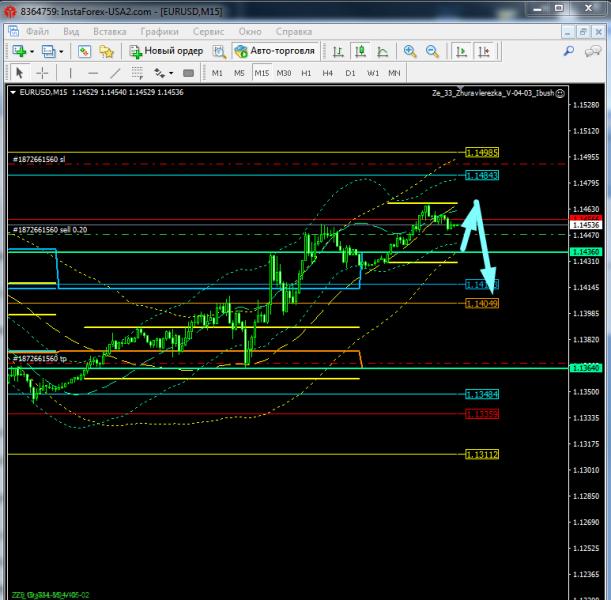Switch the chart to H1 timeframe
This screenshot has height=600, width=611.
(x=306, y=73)
